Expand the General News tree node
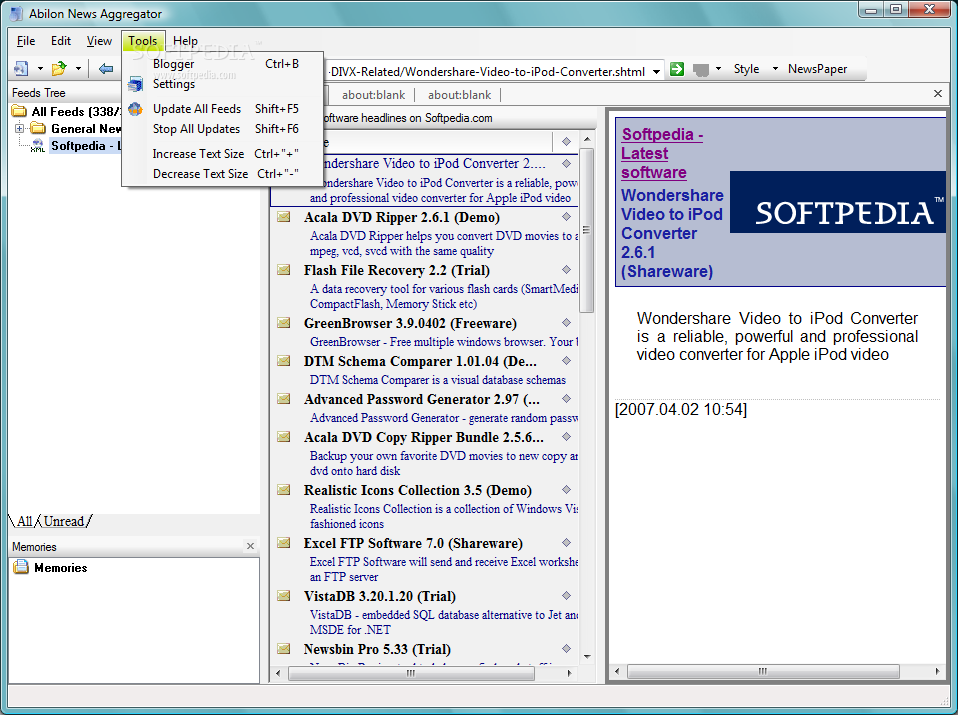958x715 pixels. coord(20,128)
